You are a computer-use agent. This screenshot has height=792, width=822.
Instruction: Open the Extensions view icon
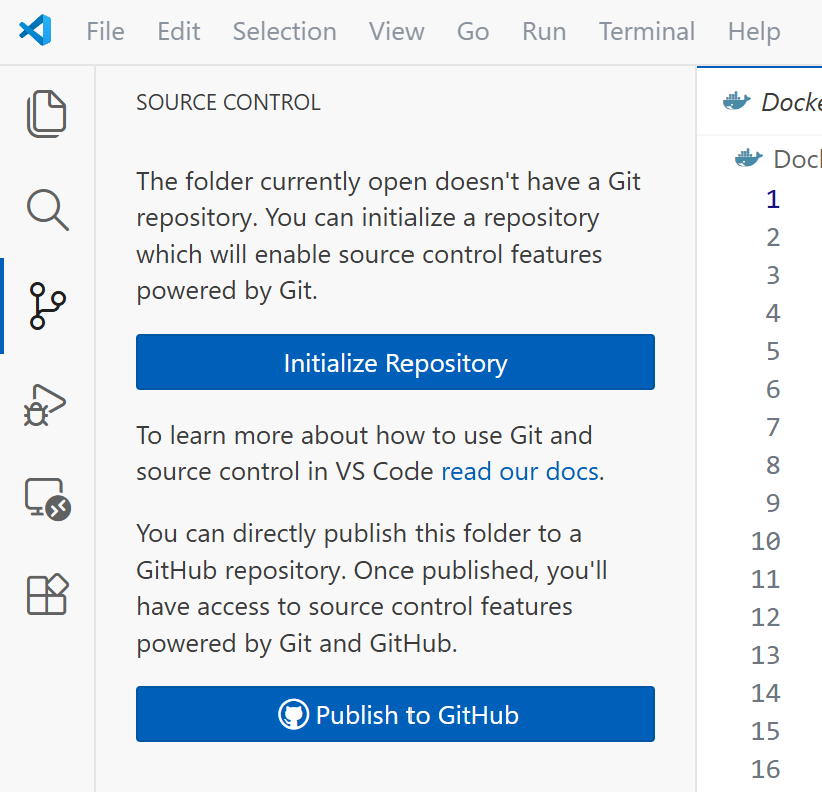pos(46,595)
